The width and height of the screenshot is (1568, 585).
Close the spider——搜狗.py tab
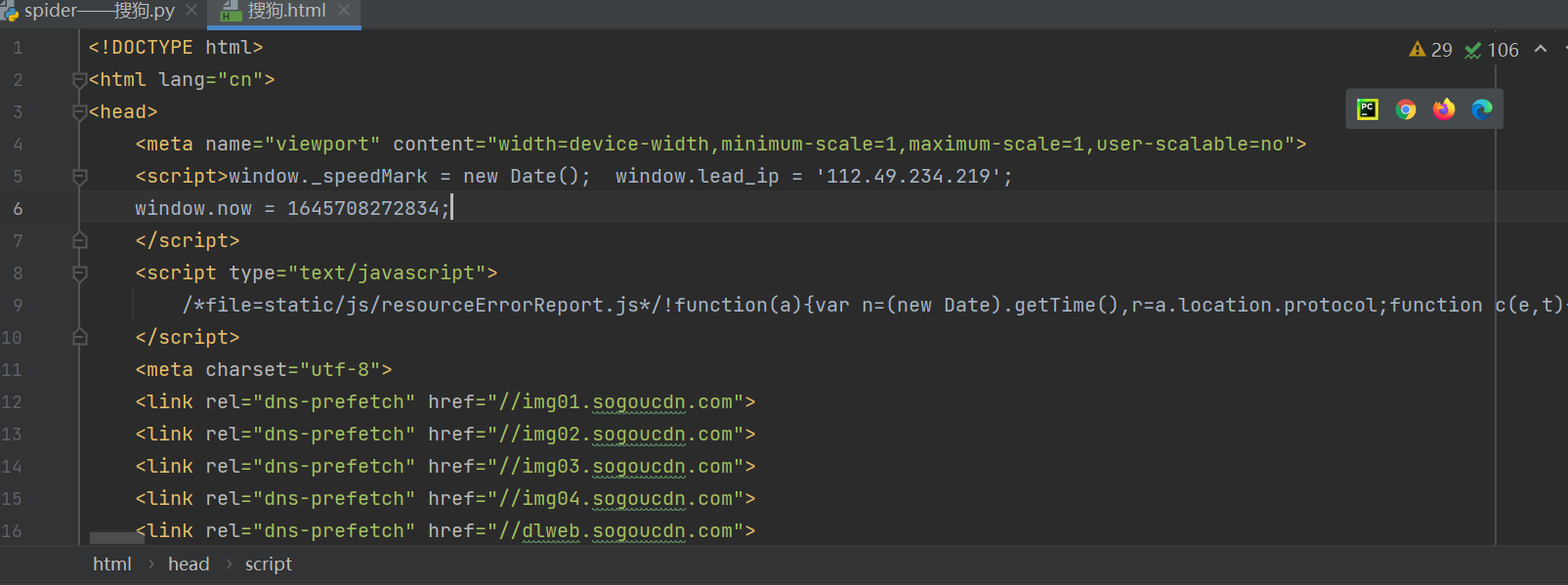tap(191, 11)
